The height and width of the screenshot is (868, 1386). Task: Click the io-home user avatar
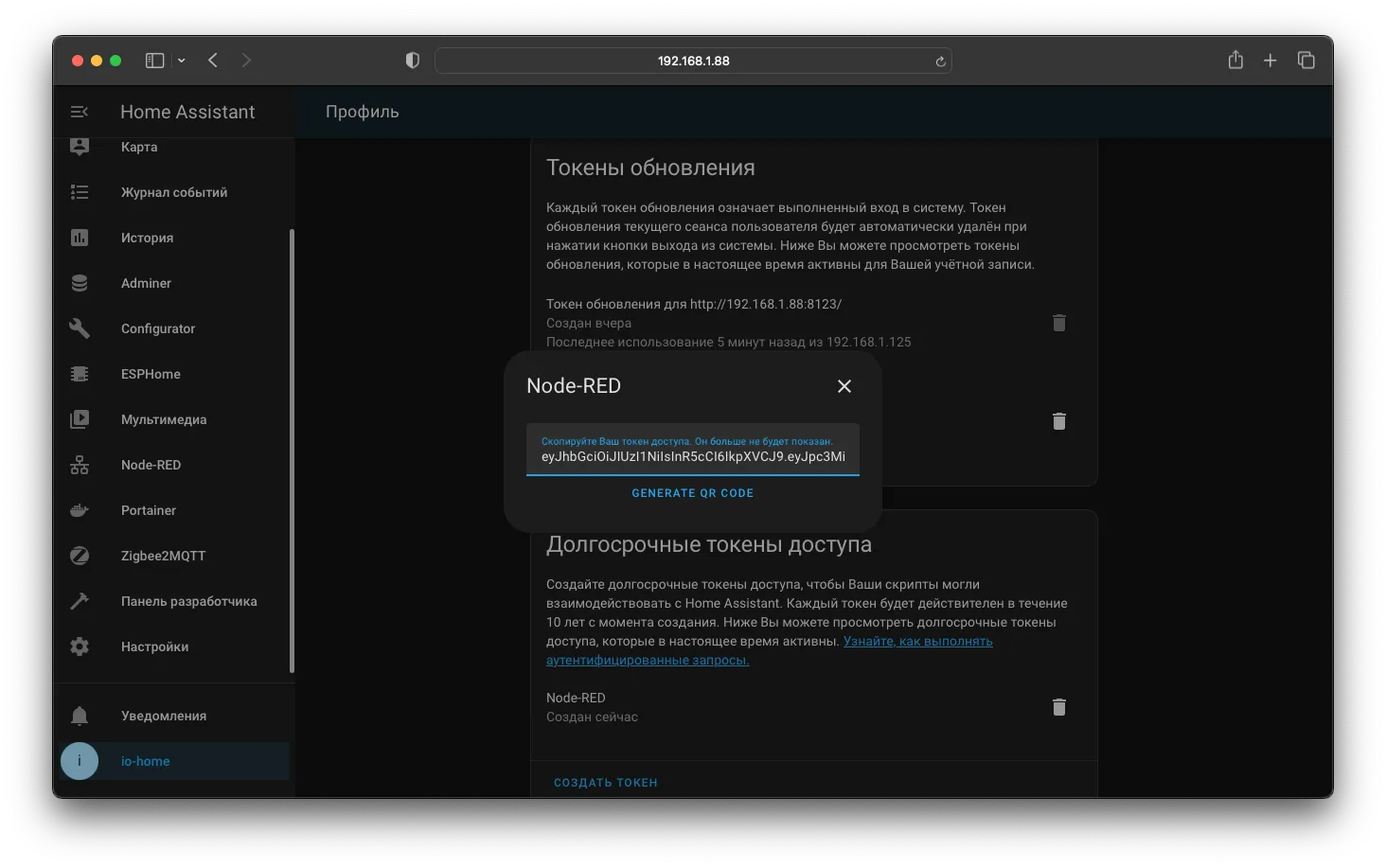80,761
